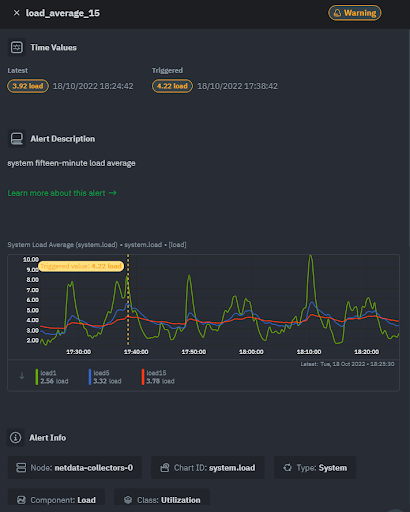The width and height of the screenshot is (410, 512).
Task: Click the load_average_15 title
Action: pos(63,13)
